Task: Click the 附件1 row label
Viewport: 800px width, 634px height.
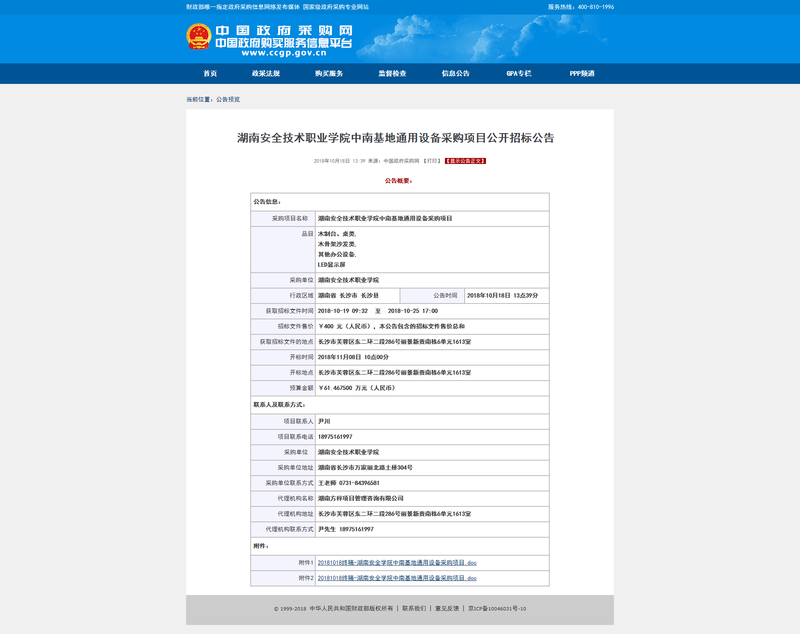Action: coord(306,563)
